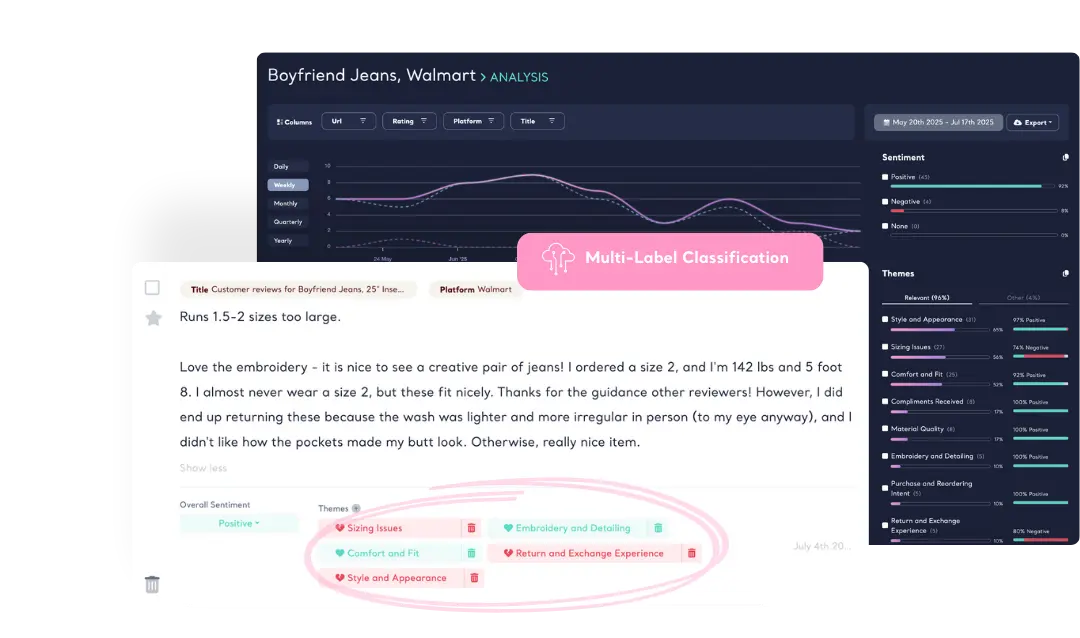Click Show less to collapse review
The image size is (1080, 638).
click(203, 468)
